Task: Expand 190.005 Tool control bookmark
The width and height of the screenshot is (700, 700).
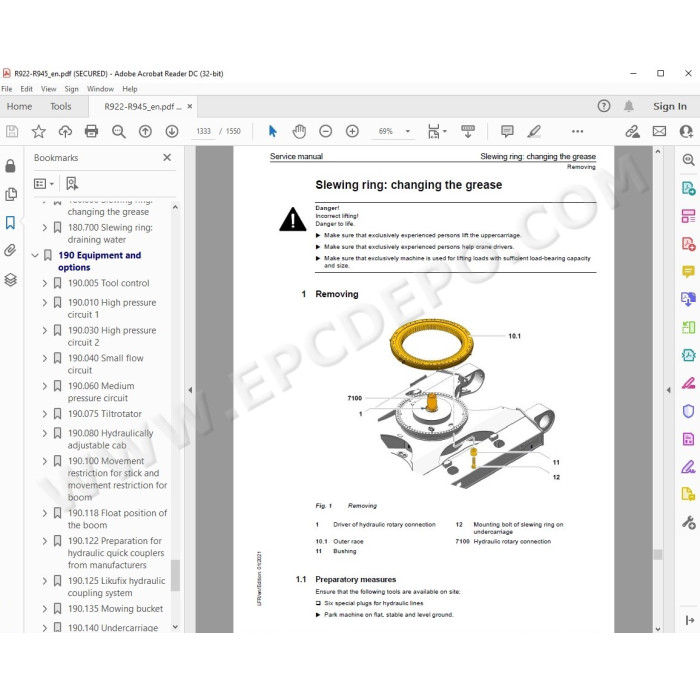Action: coord(45,283)
